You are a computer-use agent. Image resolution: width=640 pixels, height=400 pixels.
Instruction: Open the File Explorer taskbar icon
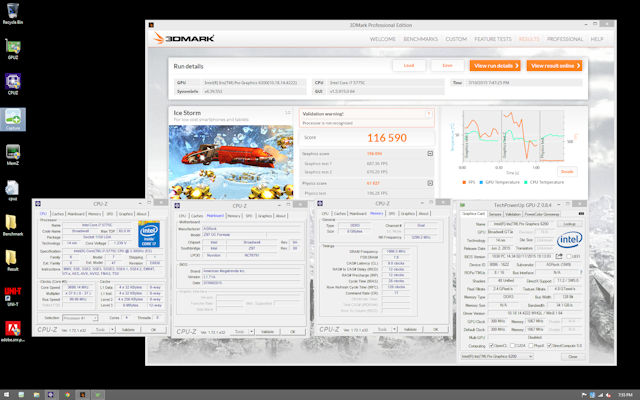point(36,395)
